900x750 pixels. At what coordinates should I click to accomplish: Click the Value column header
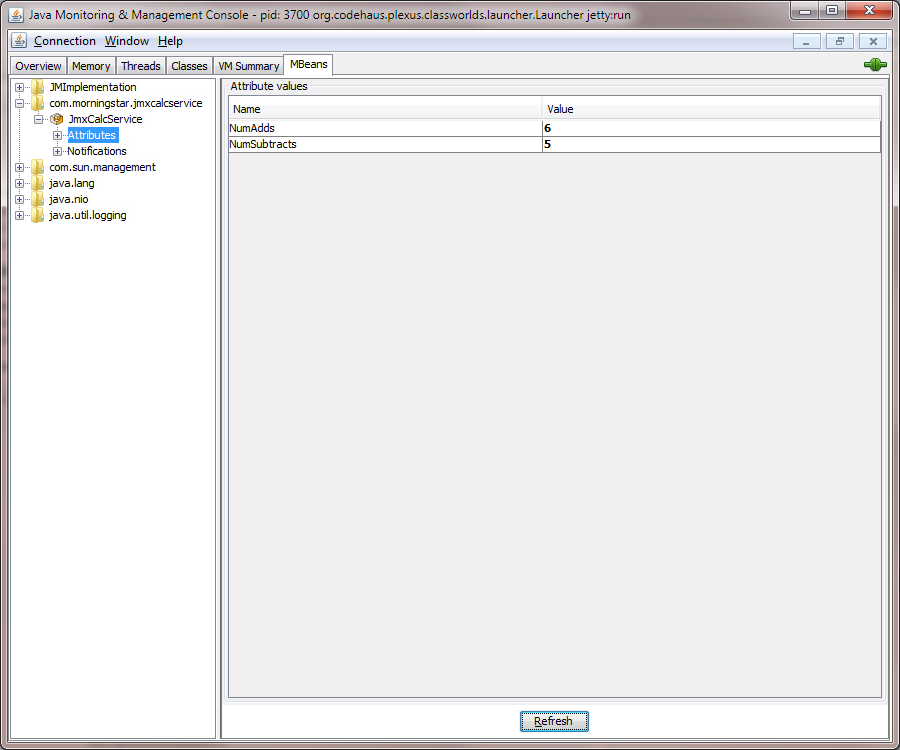pyautogui.click(x=711, y=109)
